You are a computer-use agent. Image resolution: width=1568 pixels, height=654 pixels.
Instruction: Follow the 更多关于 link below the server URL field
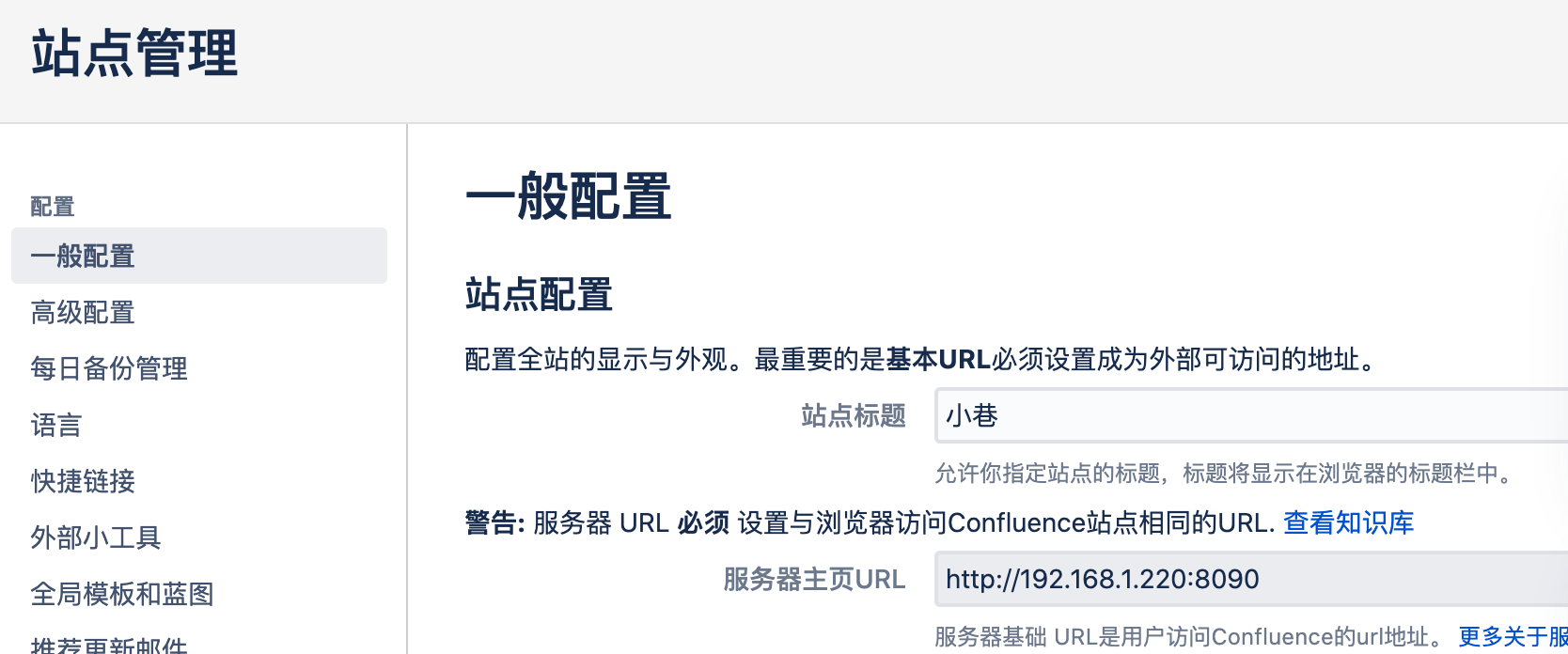(x=1512, y=637)
